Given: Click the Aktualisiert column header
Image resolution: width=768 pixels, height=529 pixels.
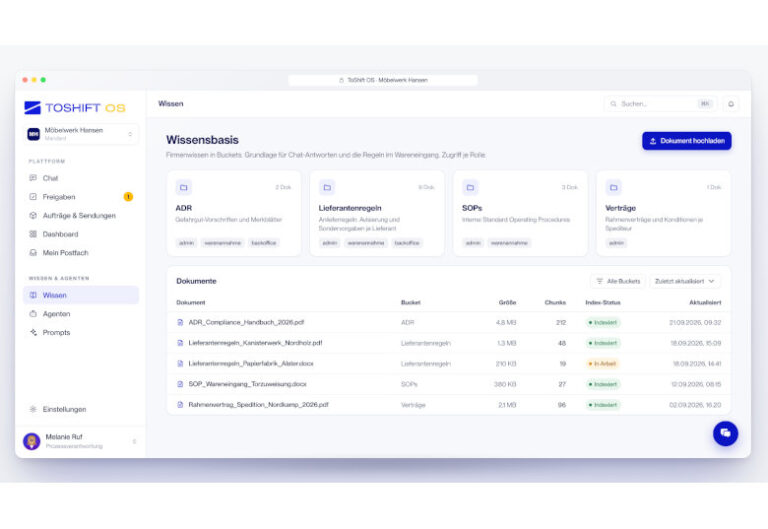Looking at the screenshot, I should pyautogui.click(x=705, y=302).
